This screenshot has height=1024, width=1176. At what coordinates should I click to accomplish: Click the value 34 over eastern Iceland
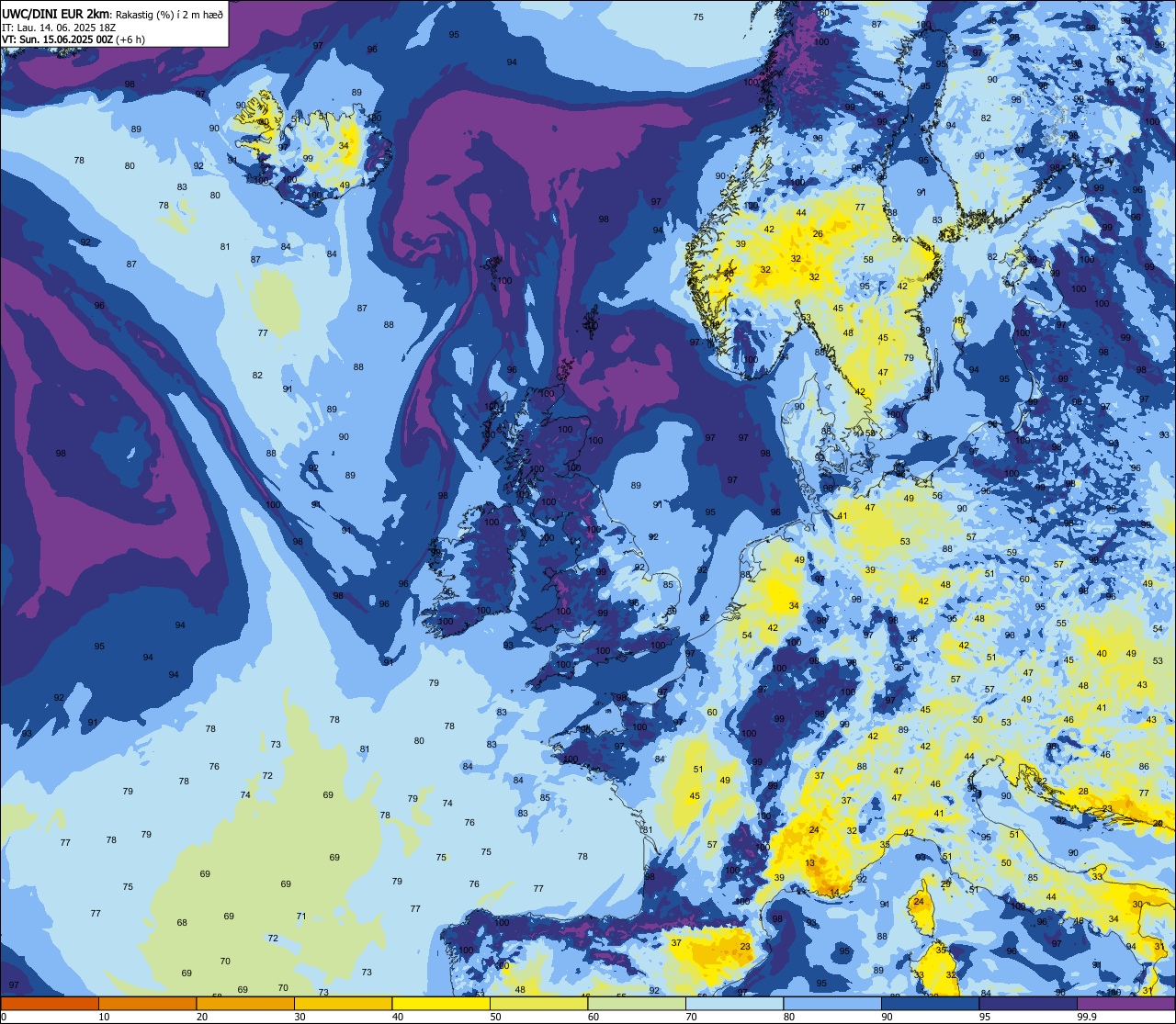click(344, 145)
